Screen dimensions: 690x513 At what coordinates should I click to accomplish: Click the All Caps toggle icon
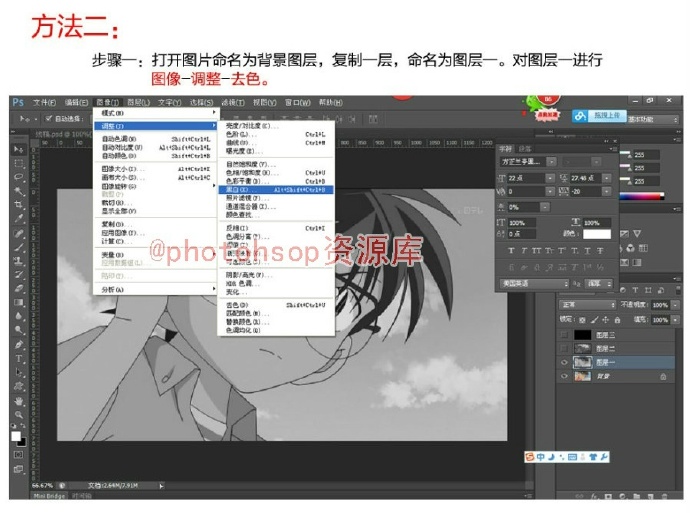(x=536, y=251)
